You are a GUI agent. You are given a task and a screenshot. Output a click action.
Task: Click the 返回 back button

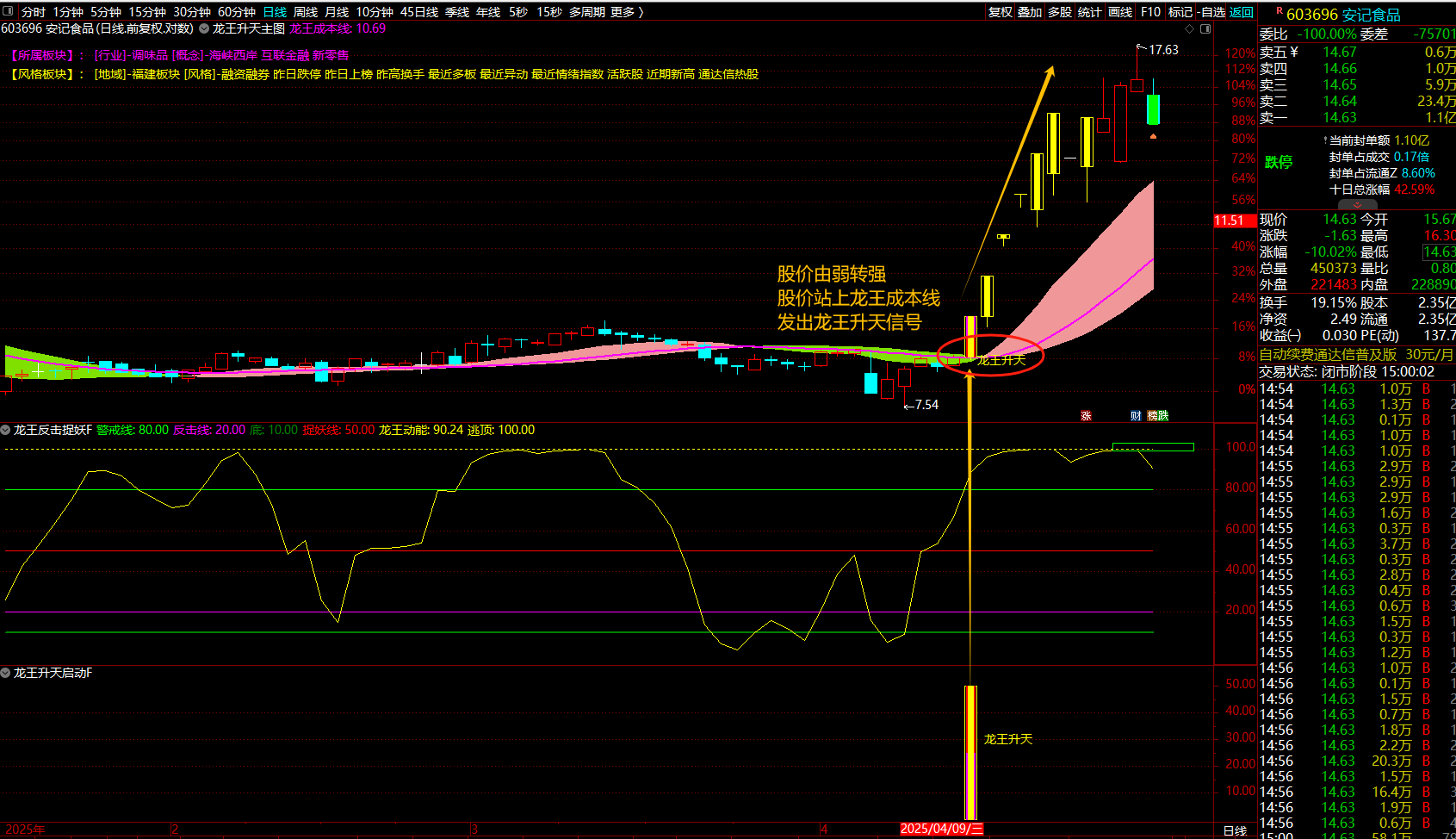coord(1242,12)
